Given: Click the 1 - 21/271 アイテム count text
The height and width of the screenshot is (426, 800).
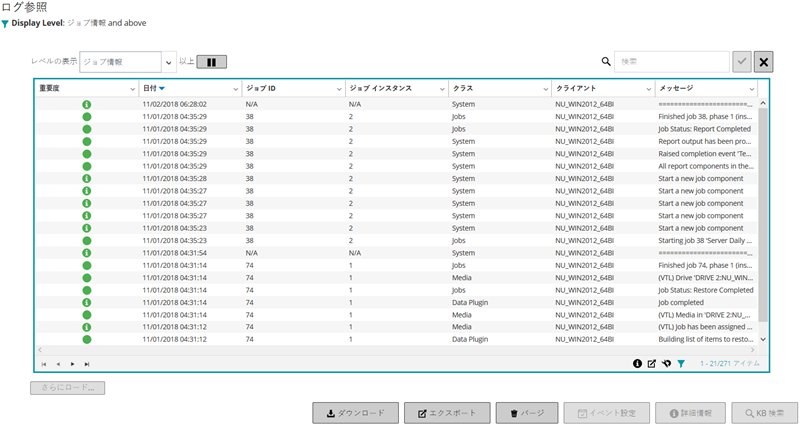Looking at the screenshot, I should (x=730, y=364).
